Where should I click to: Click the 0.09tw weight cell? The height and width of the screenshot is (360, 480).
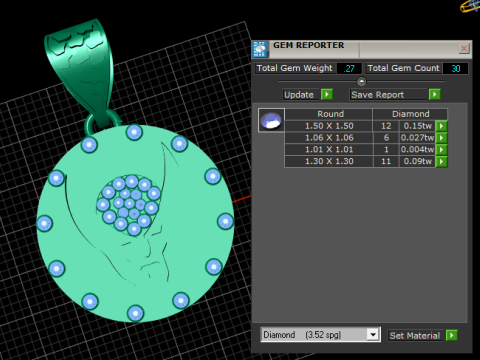[417, 161]
